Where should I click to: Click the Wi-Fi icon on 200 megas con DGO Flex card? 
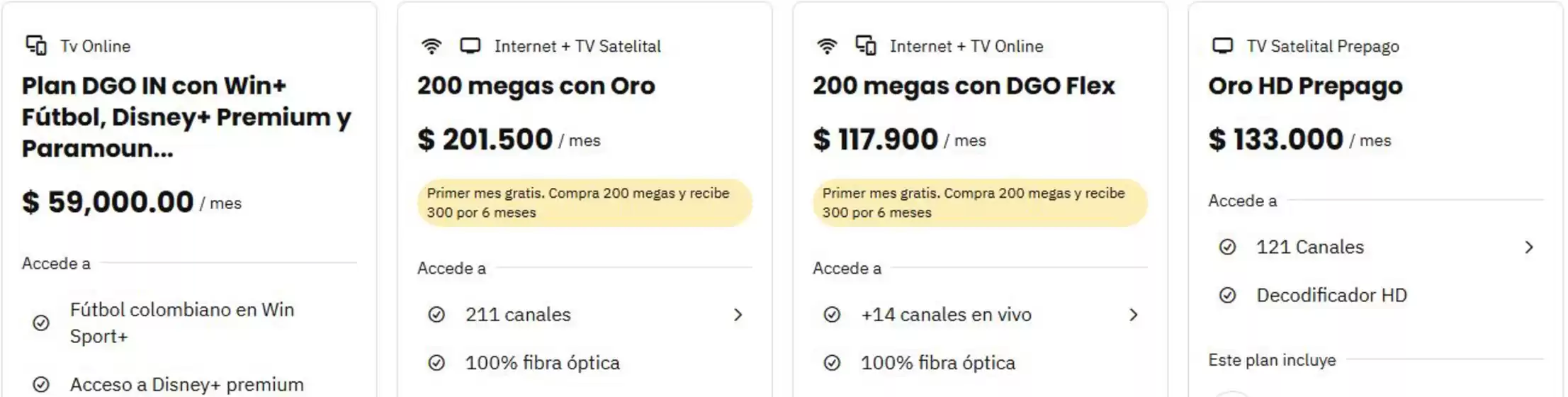[826, 46]
